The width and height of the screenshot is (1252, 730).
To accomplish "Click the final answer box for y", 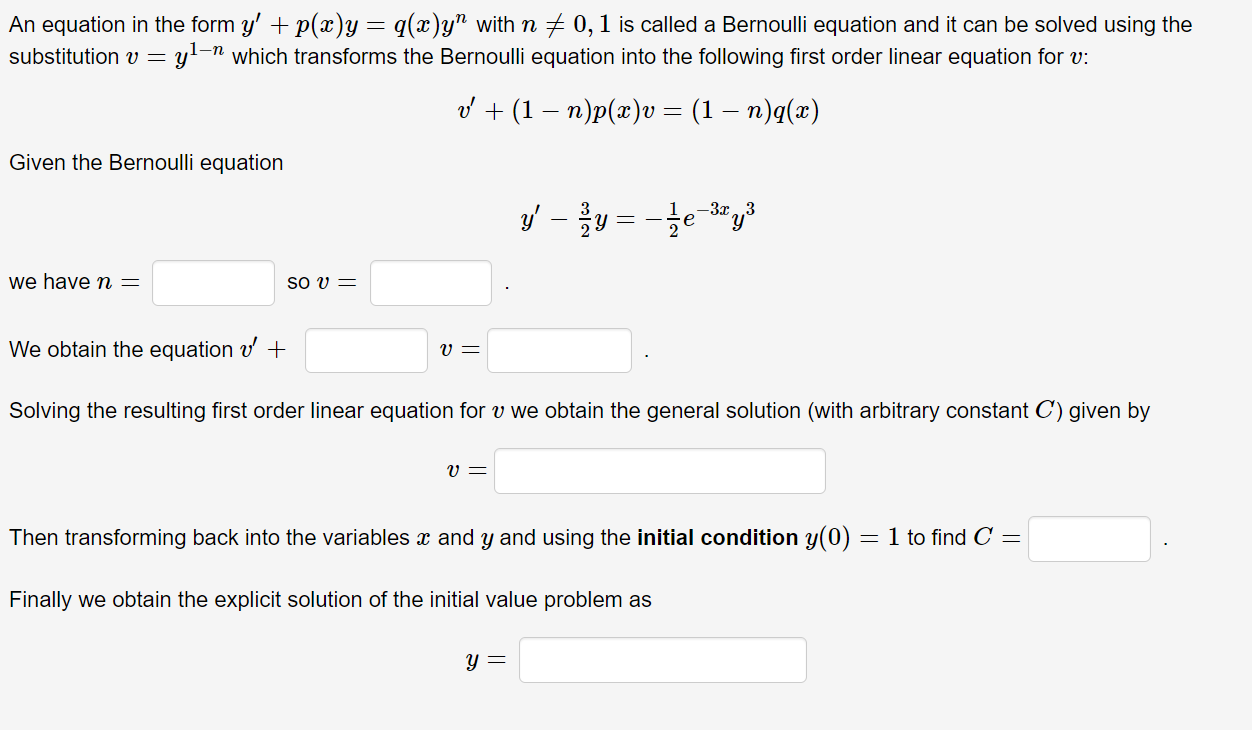I will (662, 659).
